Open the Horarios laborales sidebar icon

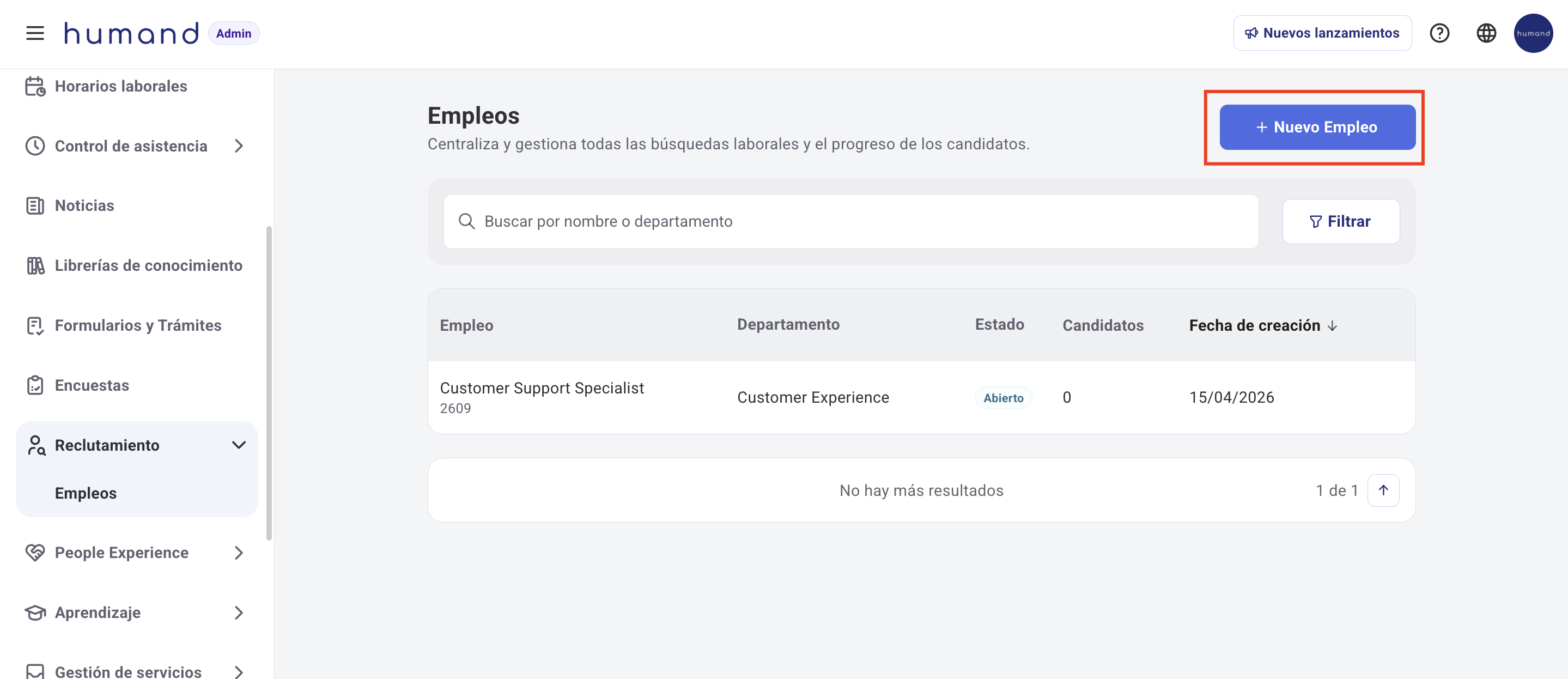(35, 86)
